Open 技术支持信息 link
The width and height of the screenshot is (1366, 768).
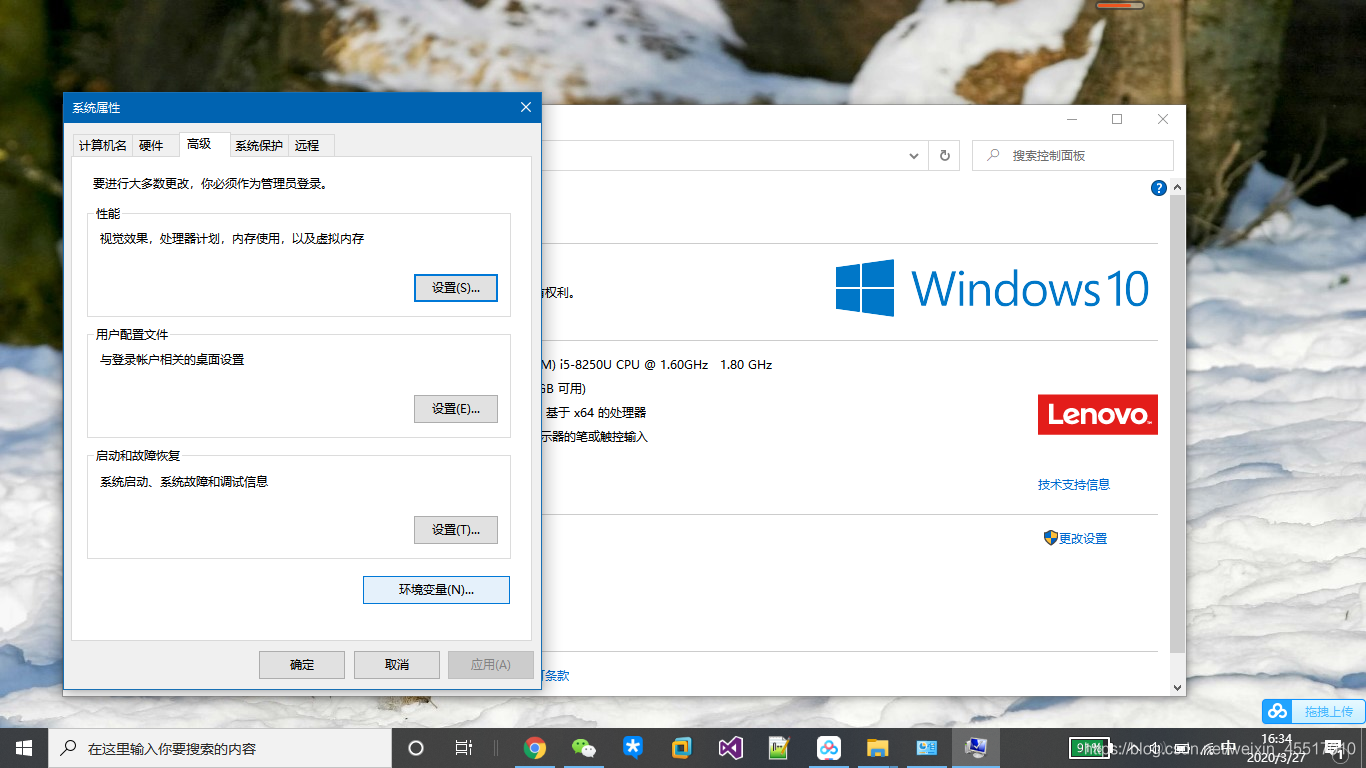(x=1074, y=485)
